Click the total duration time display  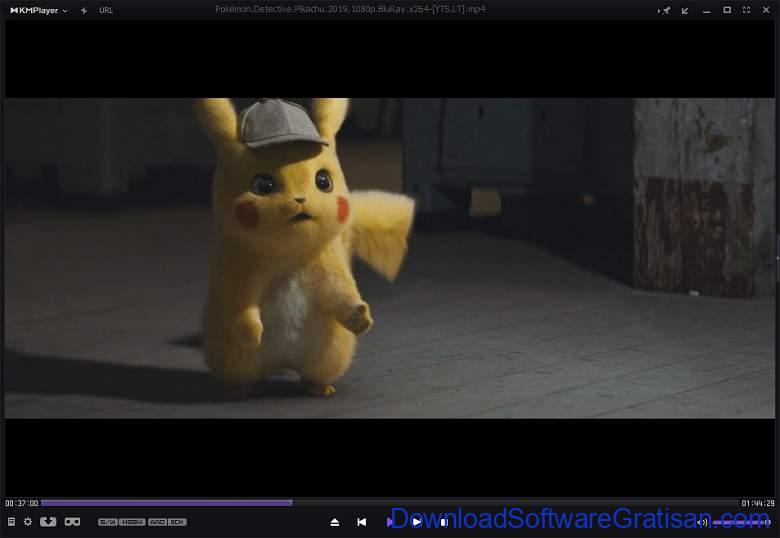point(758,503)
